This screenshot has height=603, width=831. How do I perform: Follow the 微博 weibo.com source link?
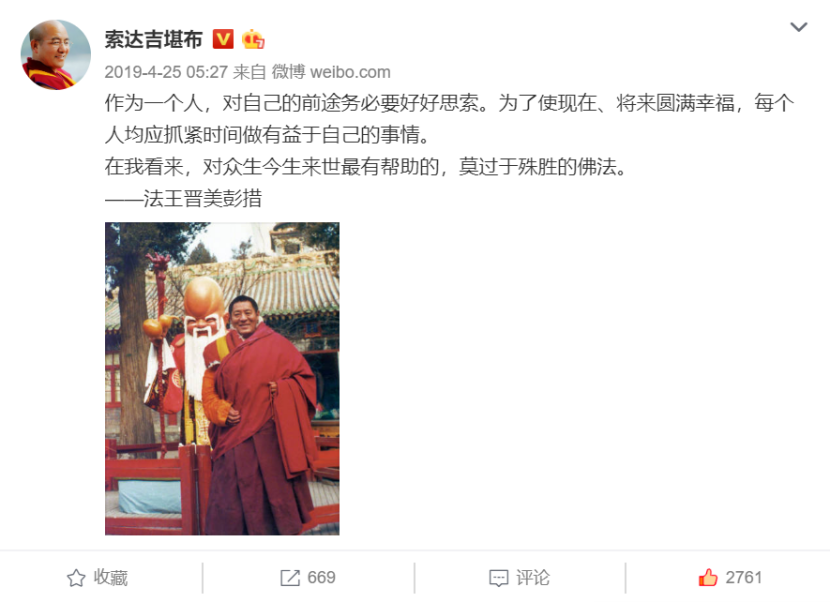[x=331, y=72]
